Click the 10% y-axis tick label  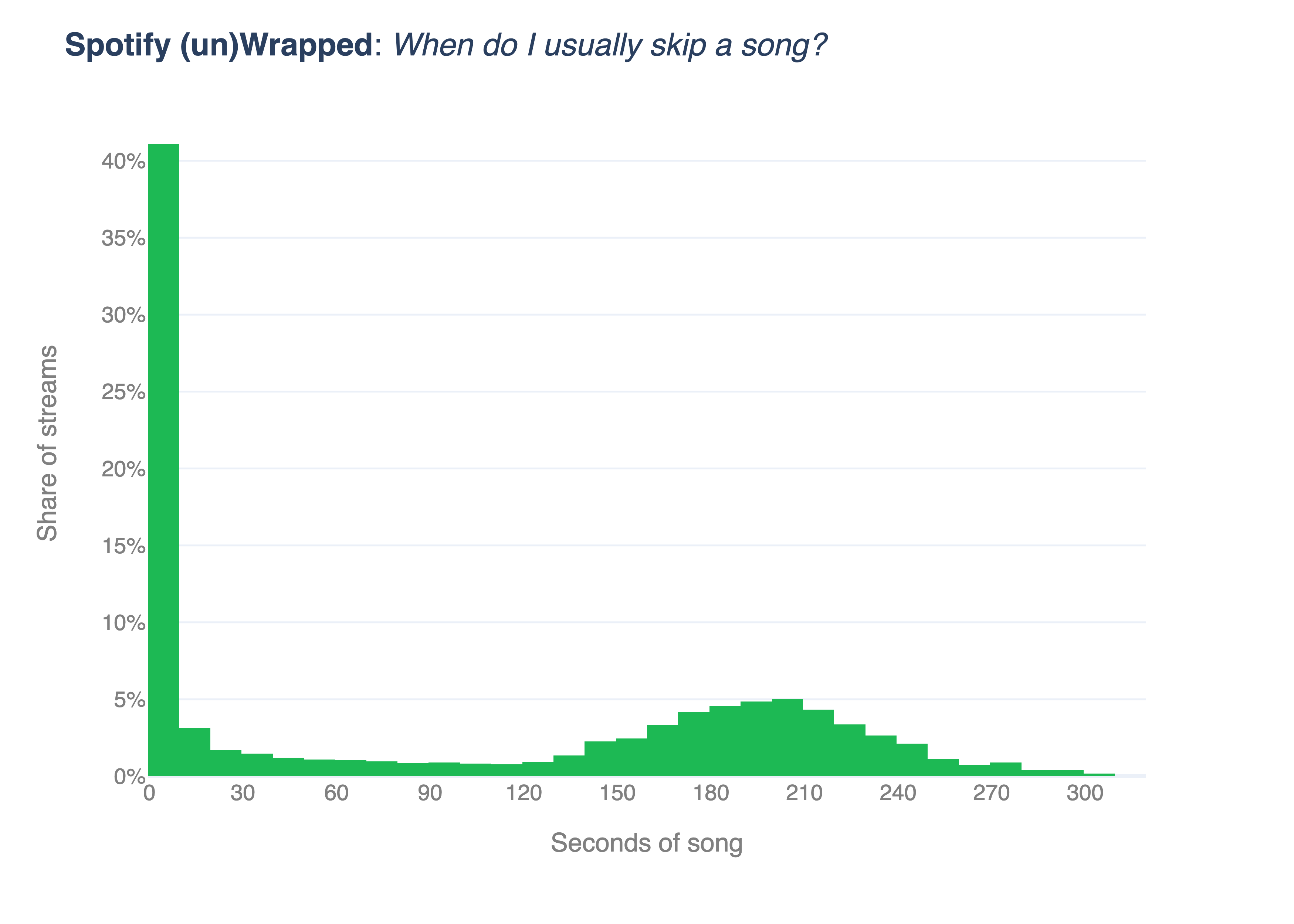coord(123,623)
